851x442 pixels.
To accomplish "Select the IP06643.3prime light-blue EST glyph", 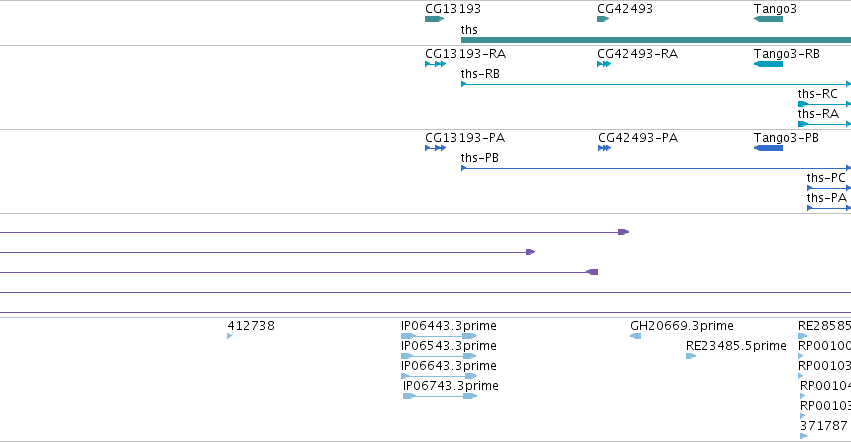I will pyautogui.click(x=439, y=376).
